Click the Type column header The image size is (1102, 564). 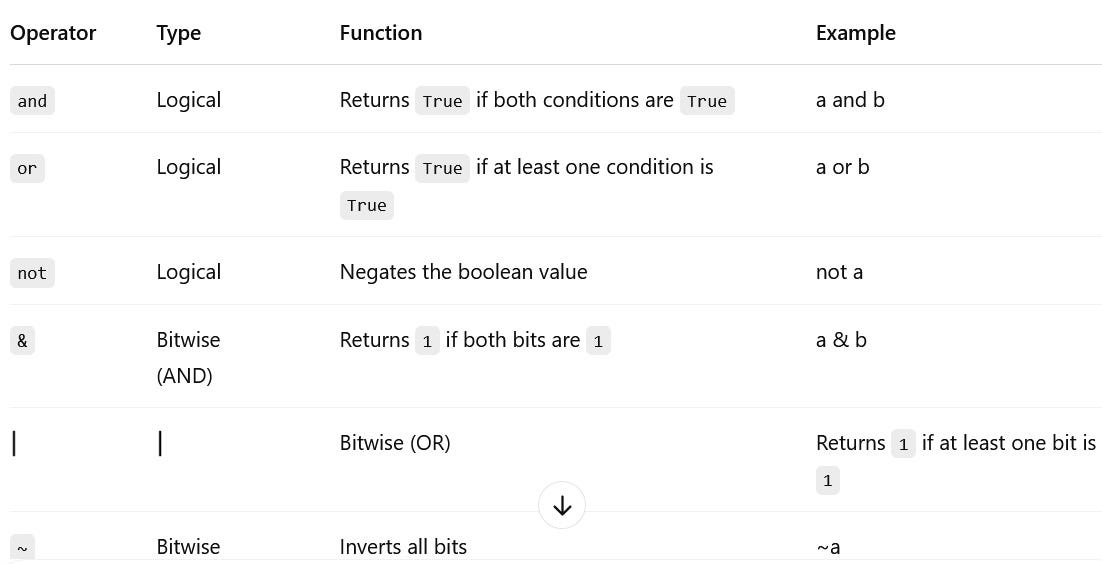pyautogui.click(x=179, y=33)
